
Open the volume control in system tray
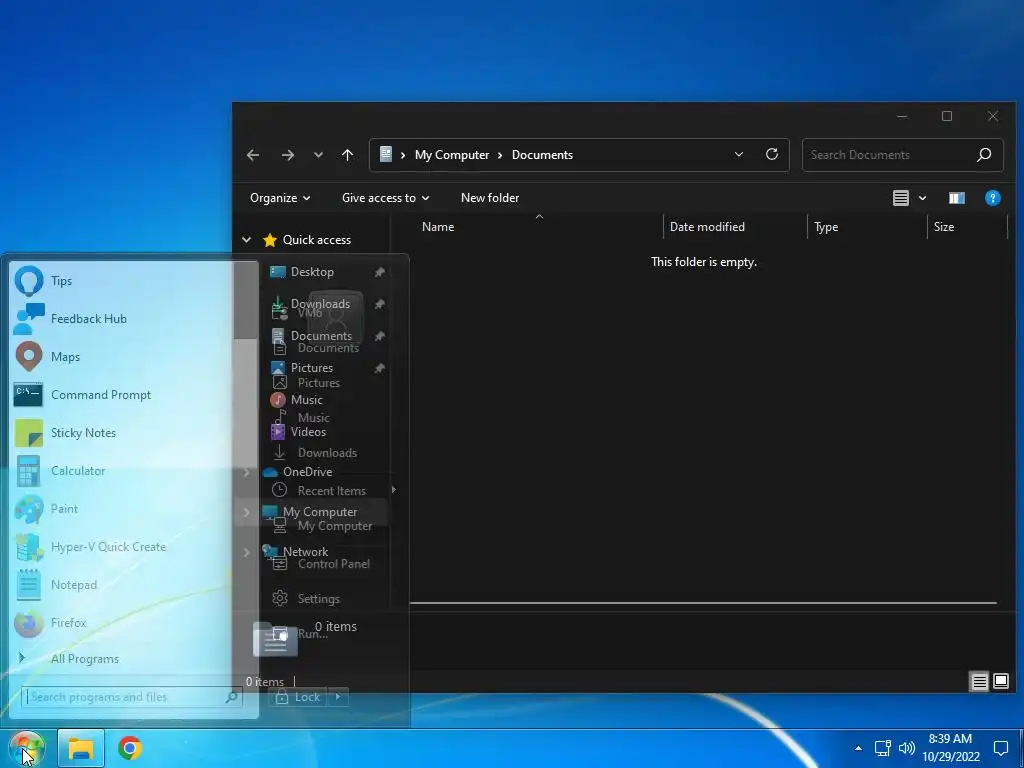(x=906, y=748)
